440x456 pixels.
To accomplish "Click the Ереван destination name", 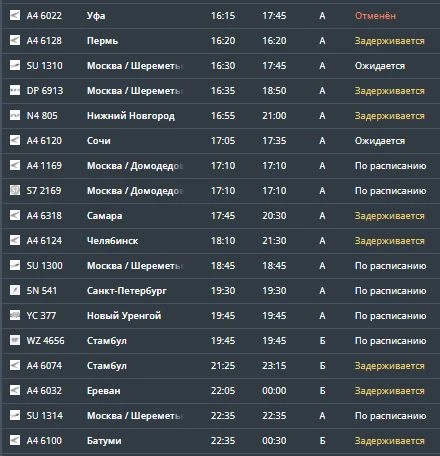I will tap(103, 391).
